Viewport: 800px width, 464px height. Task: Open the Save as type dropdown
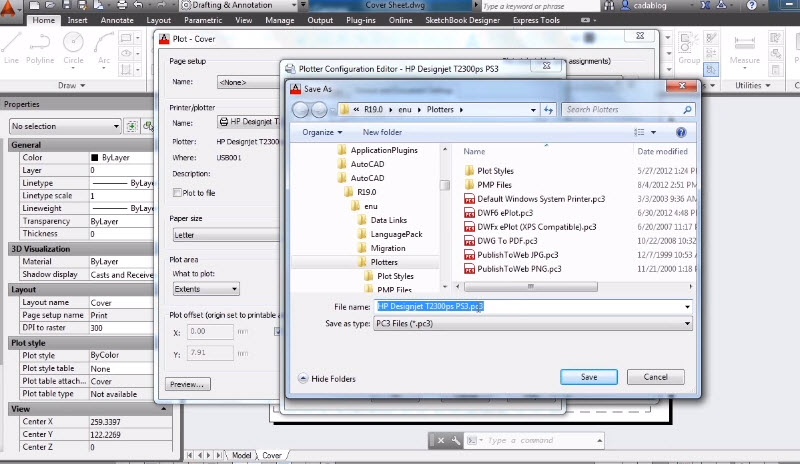coord(533,324)
